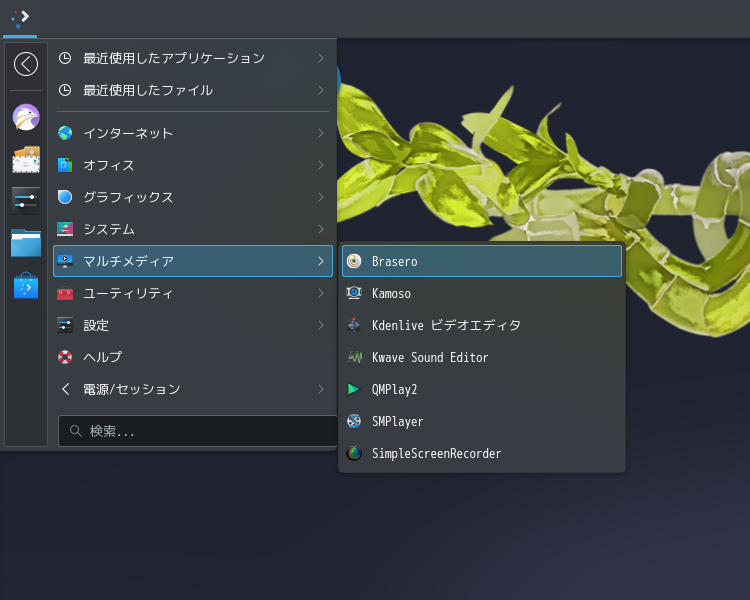Expand the オフィス submenu arrow
Viewport: 750px width, 600px height.
[321, 165]
